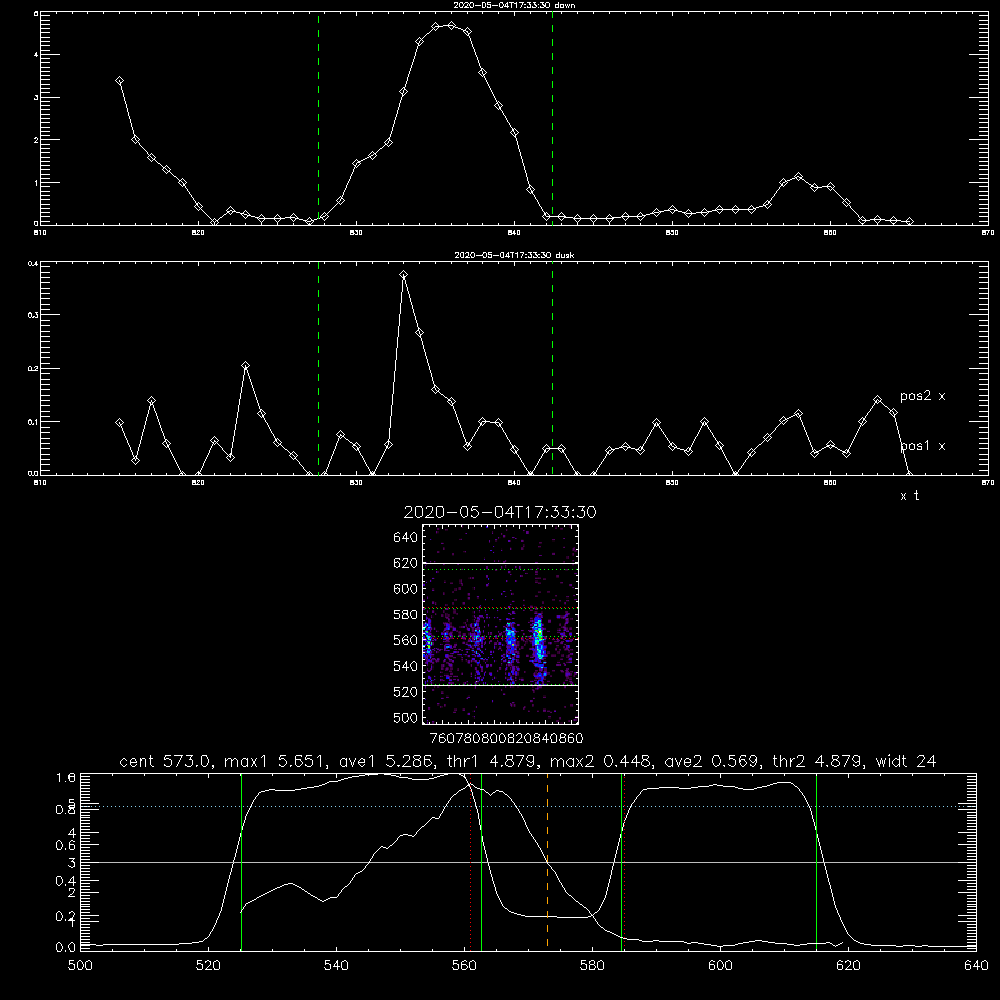Click the right green dashed line in dusk plot
This screenshot has height=1000, width=1000.
click(x=552, y=368)
